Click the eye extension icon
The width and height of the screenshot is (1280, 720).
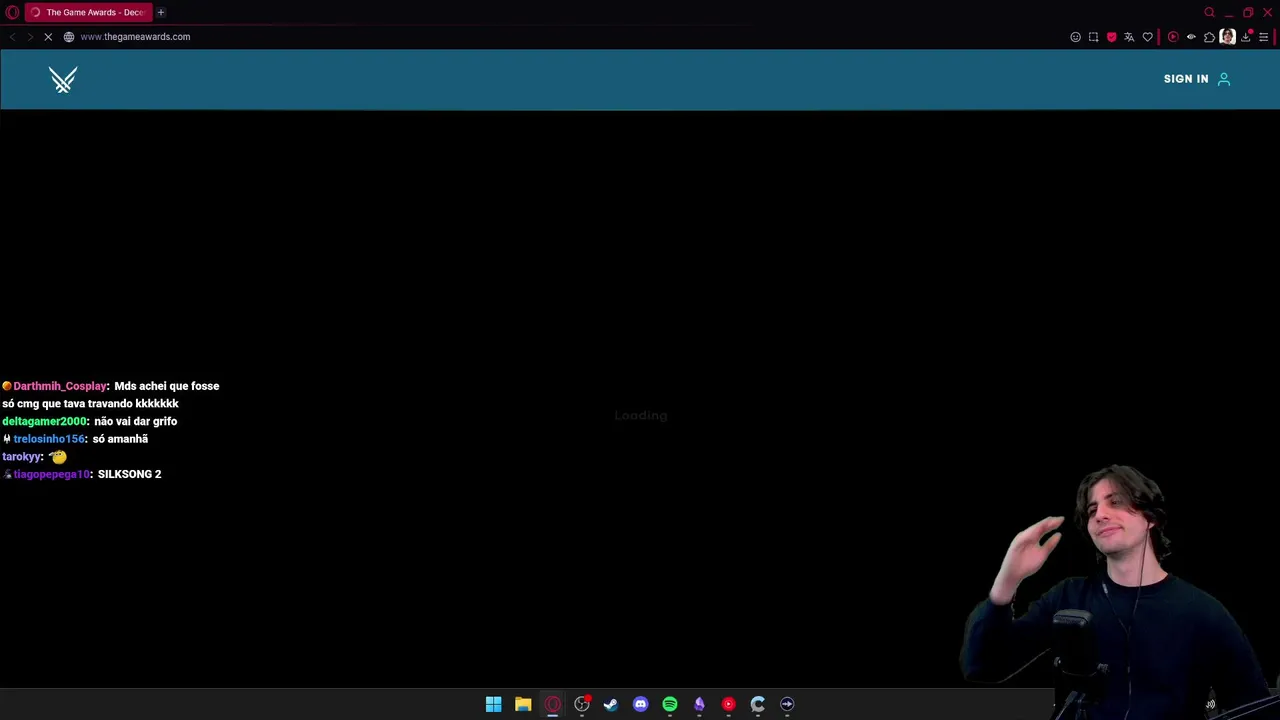coord(1191,37)
